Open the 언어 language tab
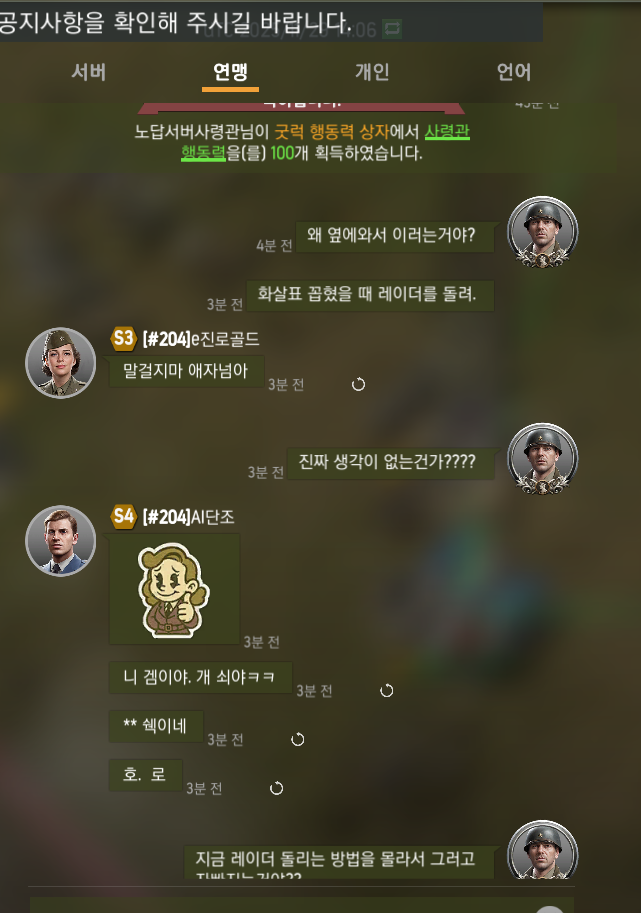 513,72
